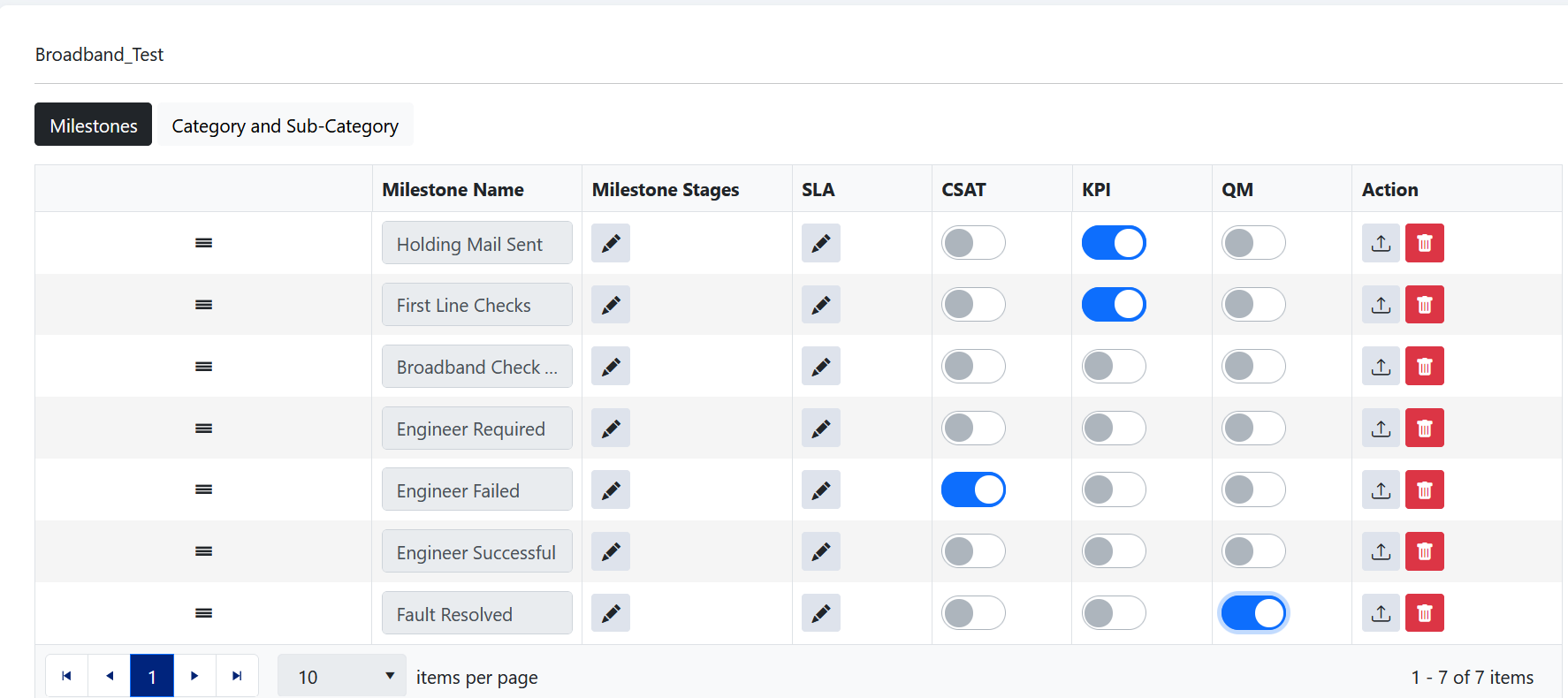This screenshot has height=698, width=1568.
Task: Edit SLA for Engineer Successful milestone
Action: tap(820, 551)
